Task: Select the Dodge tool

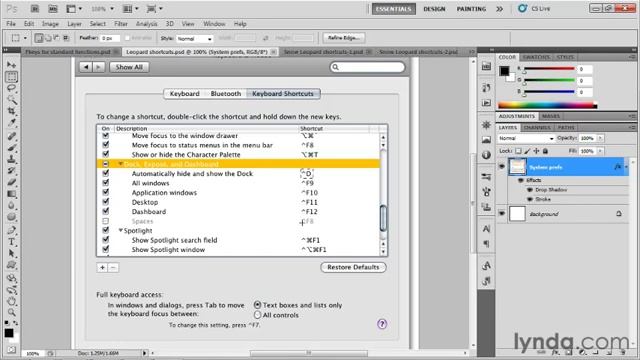Action: point(11,217)
